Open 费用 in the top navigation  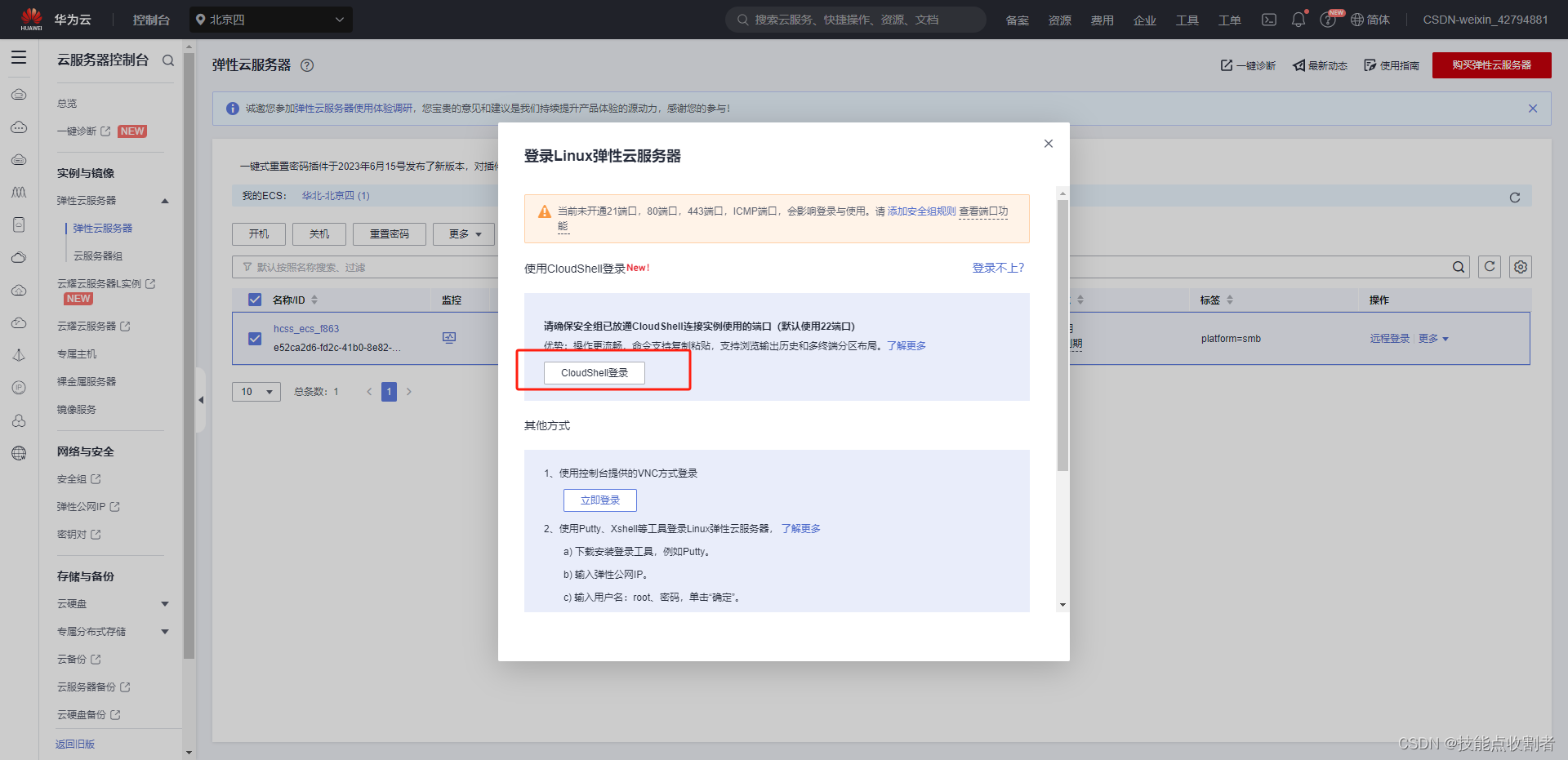1102,20
